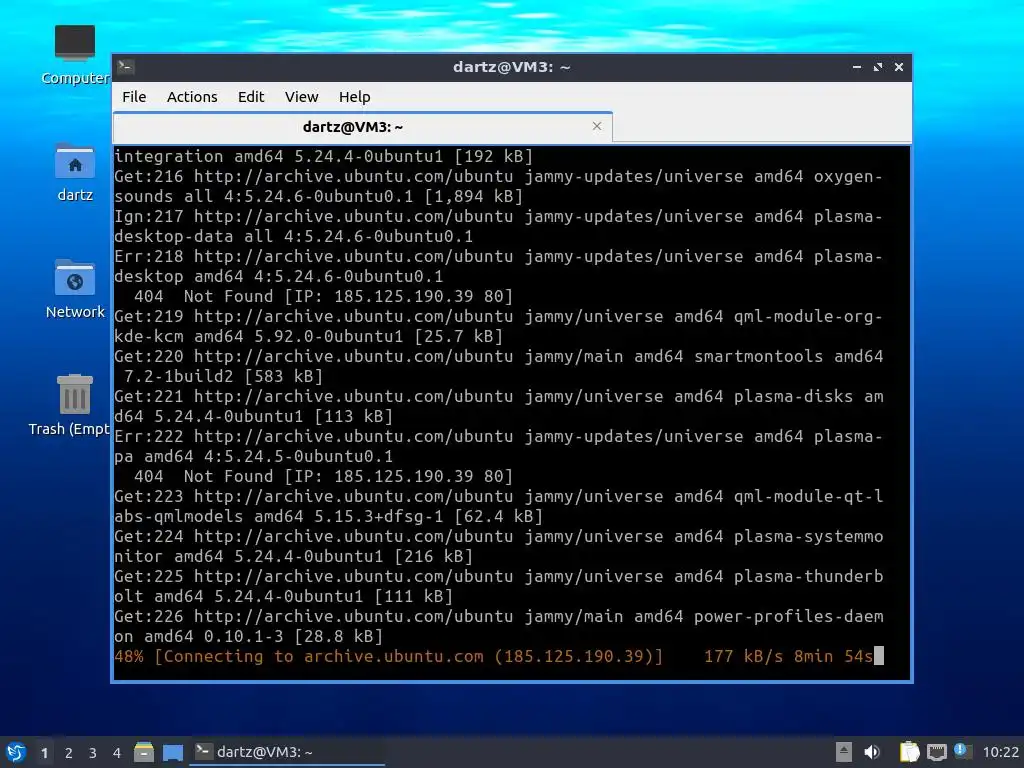Screen dimensions: 1024x768
Task: Open the Help menu
Action: pos(355,97)
